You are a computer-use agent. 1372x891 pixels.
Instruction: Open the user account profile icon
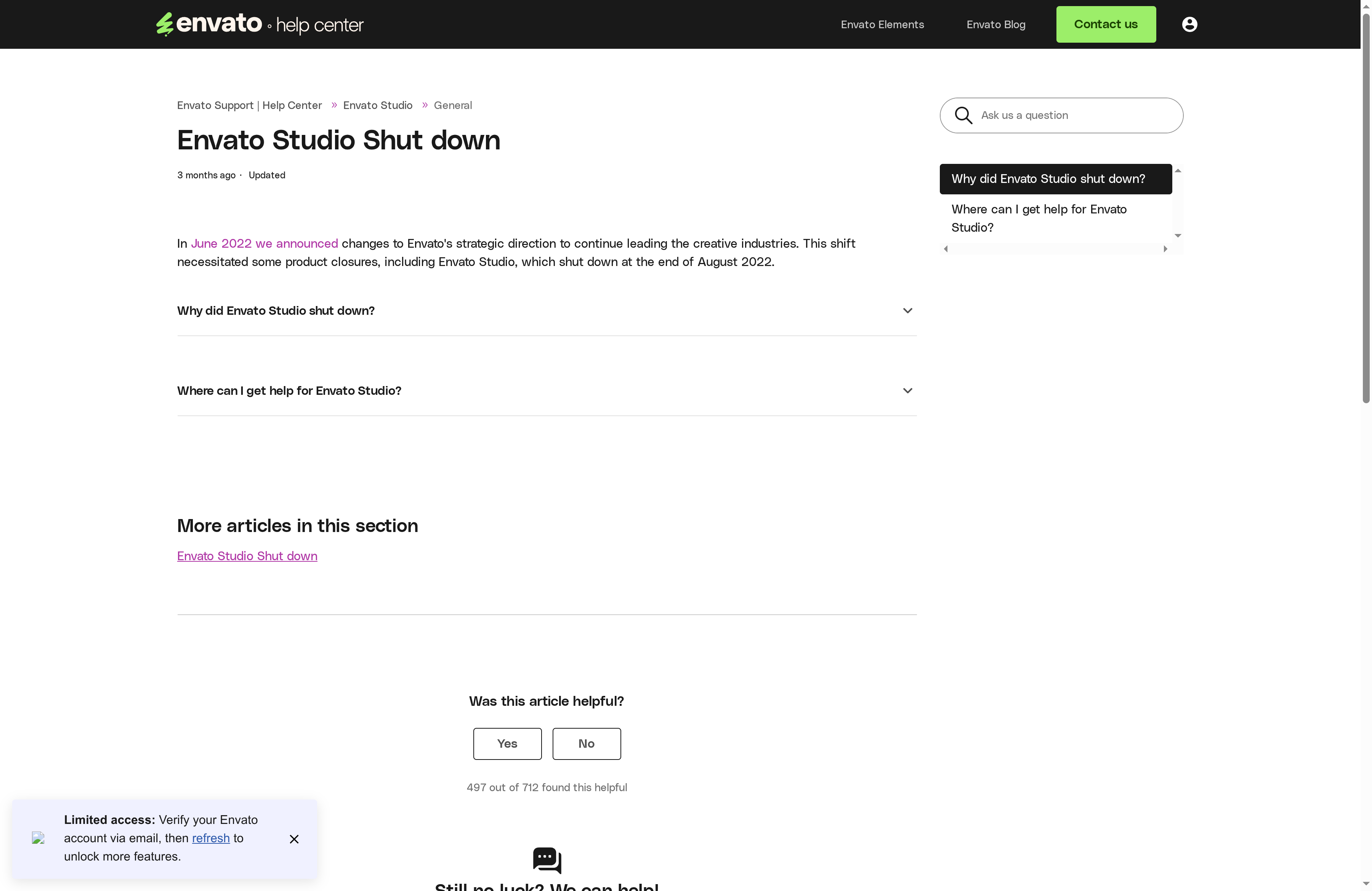[x=1189, y=24]
